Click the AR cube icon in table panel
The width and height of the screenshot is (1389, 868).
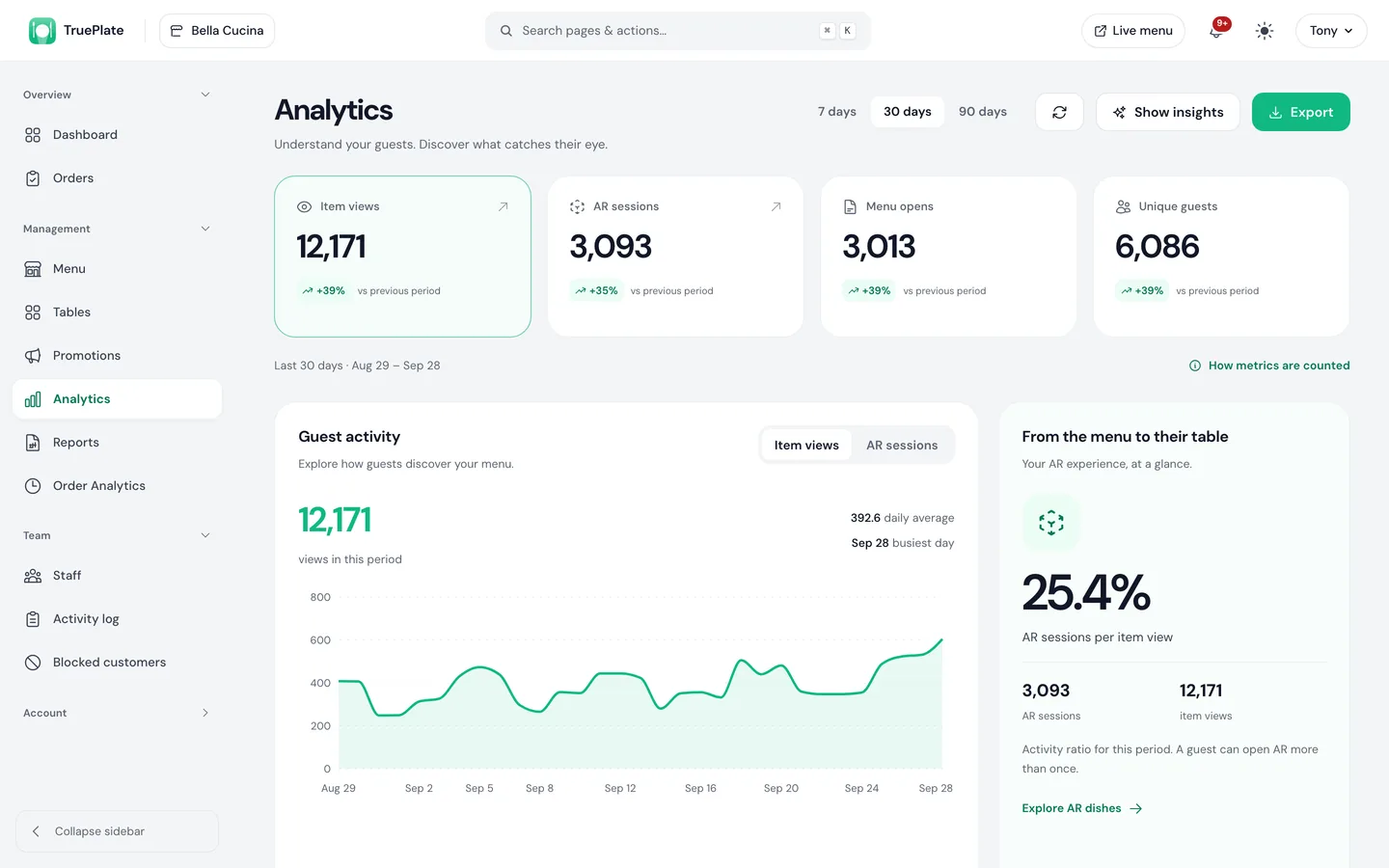coord(1051,523)
